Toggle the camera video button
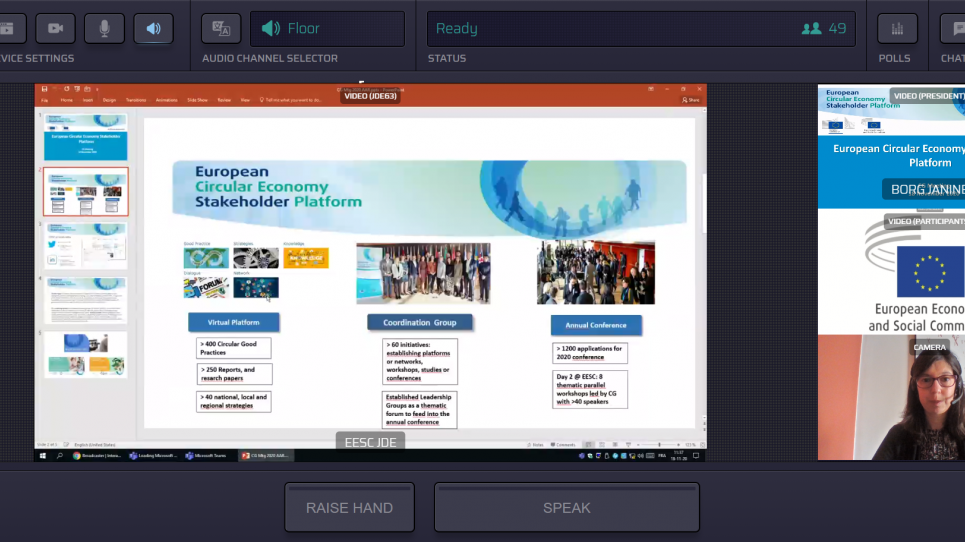Viewport: 965px width, 542px height. pos(55,28)
